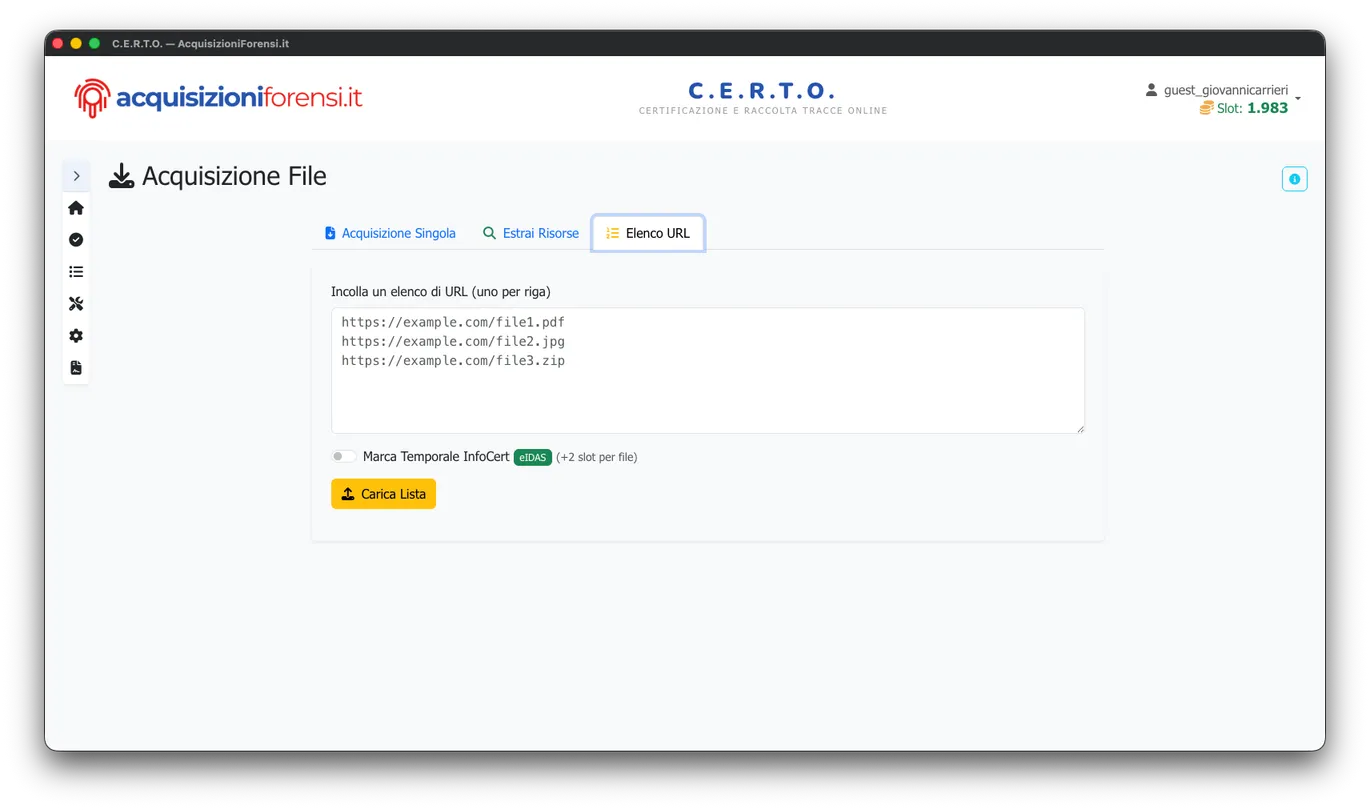Open the Estrai Risorse tab
The height and width of the screenshot is (810, 1370).
pyautogui.click(x=531, y=232)
